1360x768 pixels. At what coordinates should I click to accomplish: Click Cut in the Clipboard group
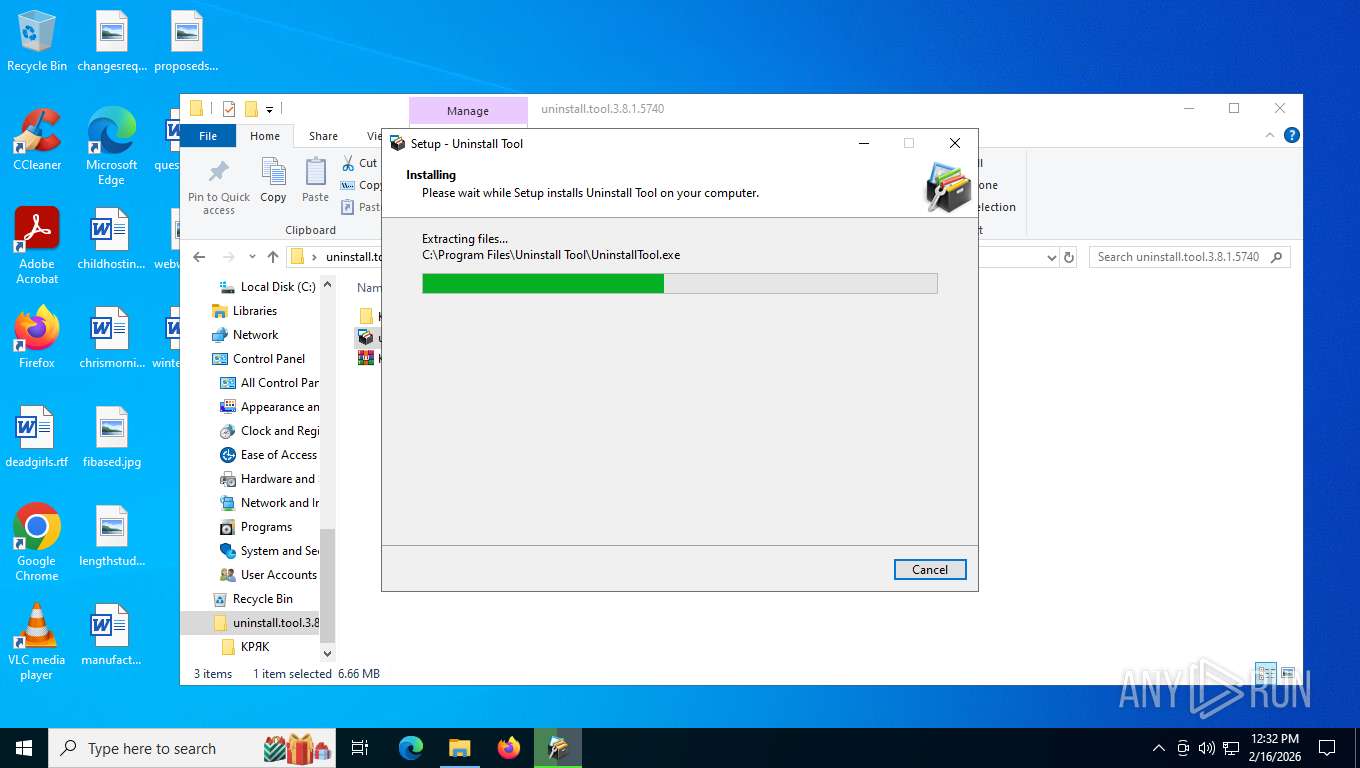click(360, 163)
